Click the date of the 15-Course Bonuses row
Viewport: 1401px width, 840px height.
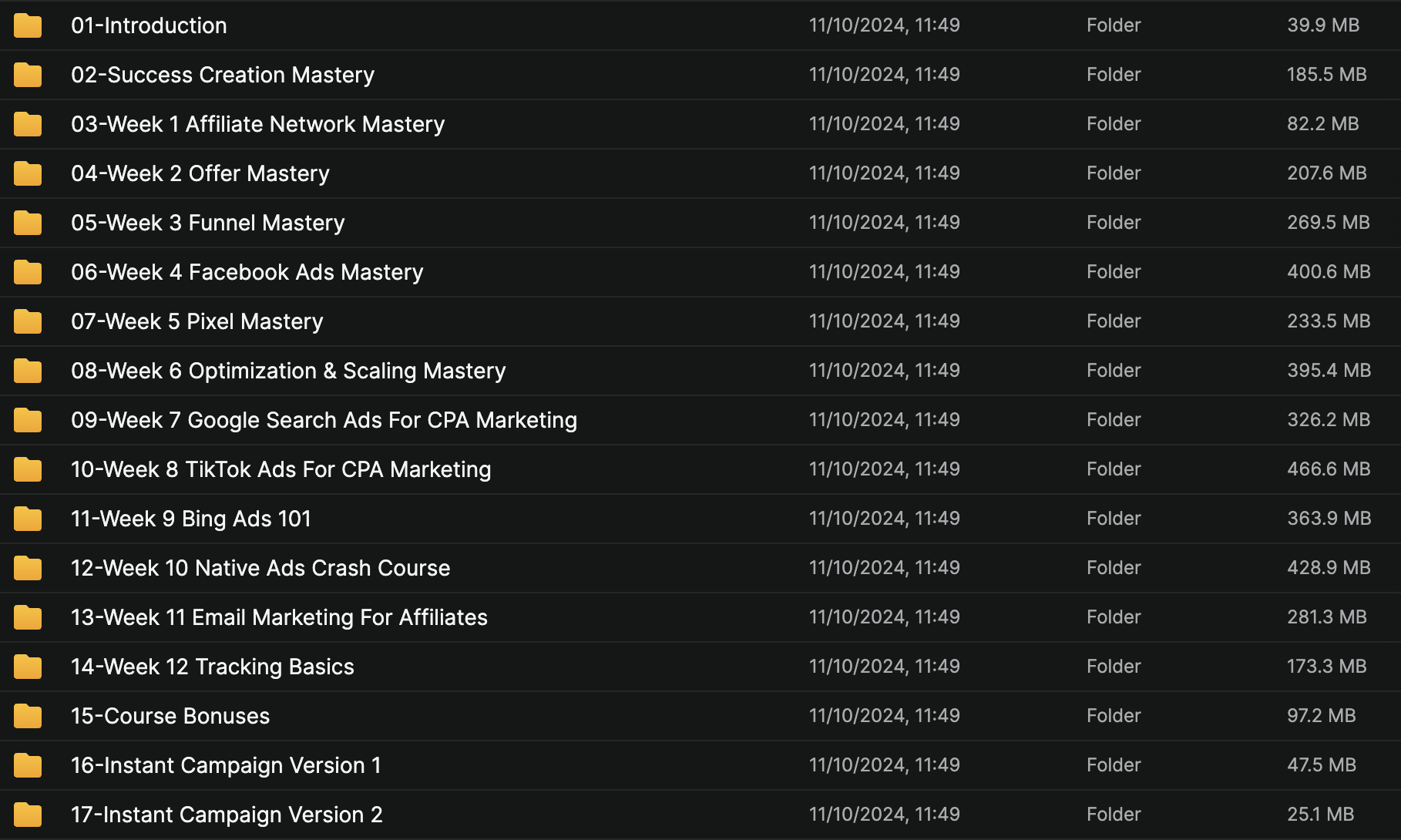[x=884, y=716]
